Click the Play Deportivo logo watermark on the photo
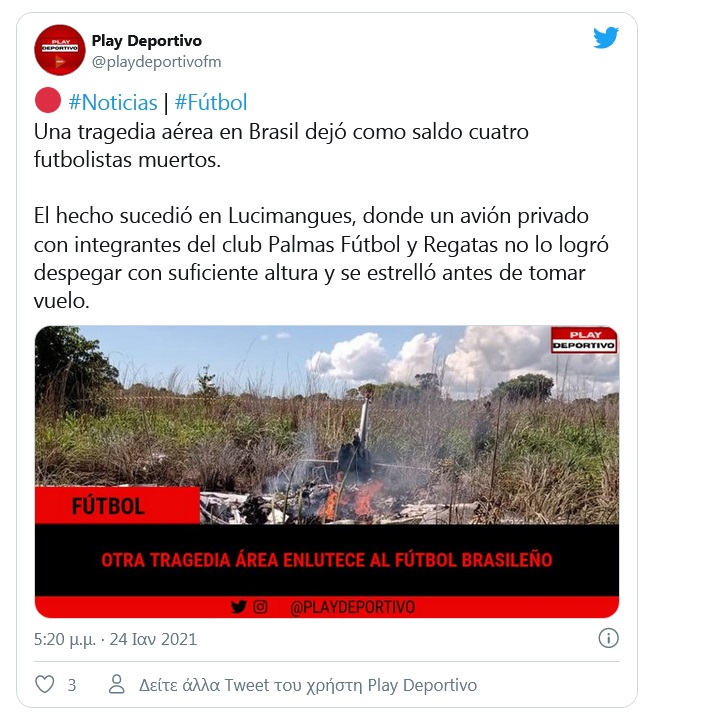The width and height of the screenshot is (707, 712). click(584, 340)
